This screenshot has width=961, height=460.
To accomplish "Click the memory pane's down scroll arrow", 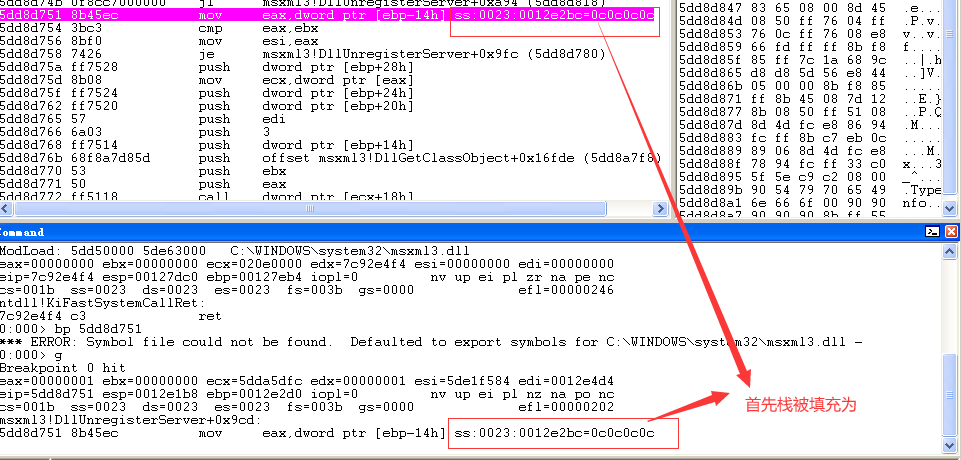I will pyautogui.click(x=949, y=209).
